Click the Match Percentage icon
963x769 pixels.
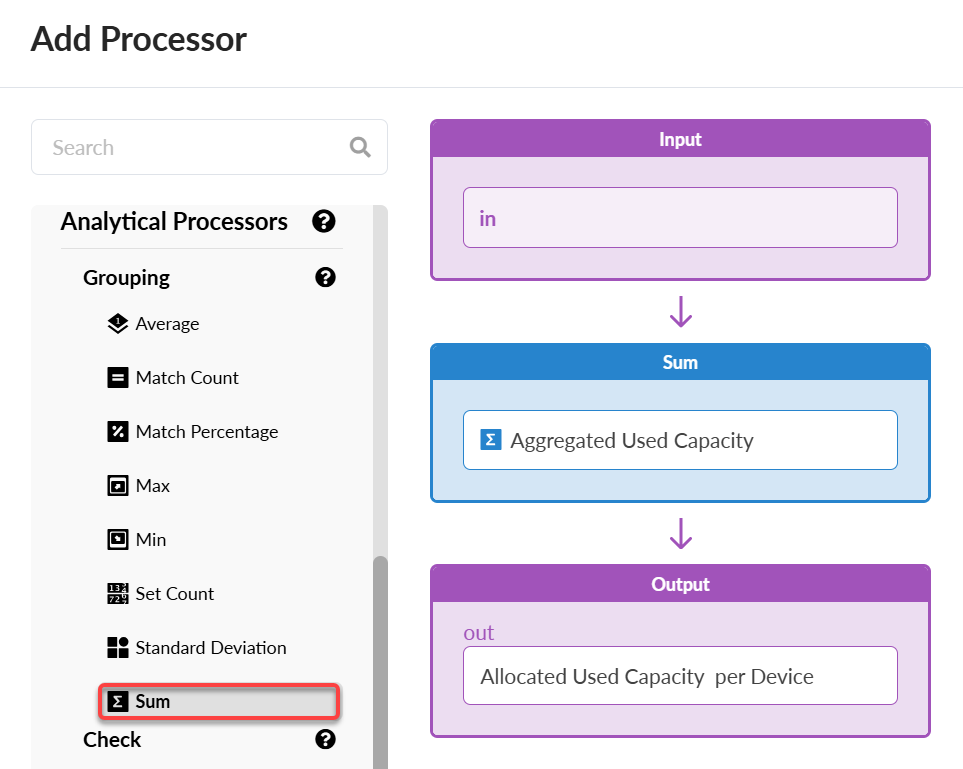[117, 432]
